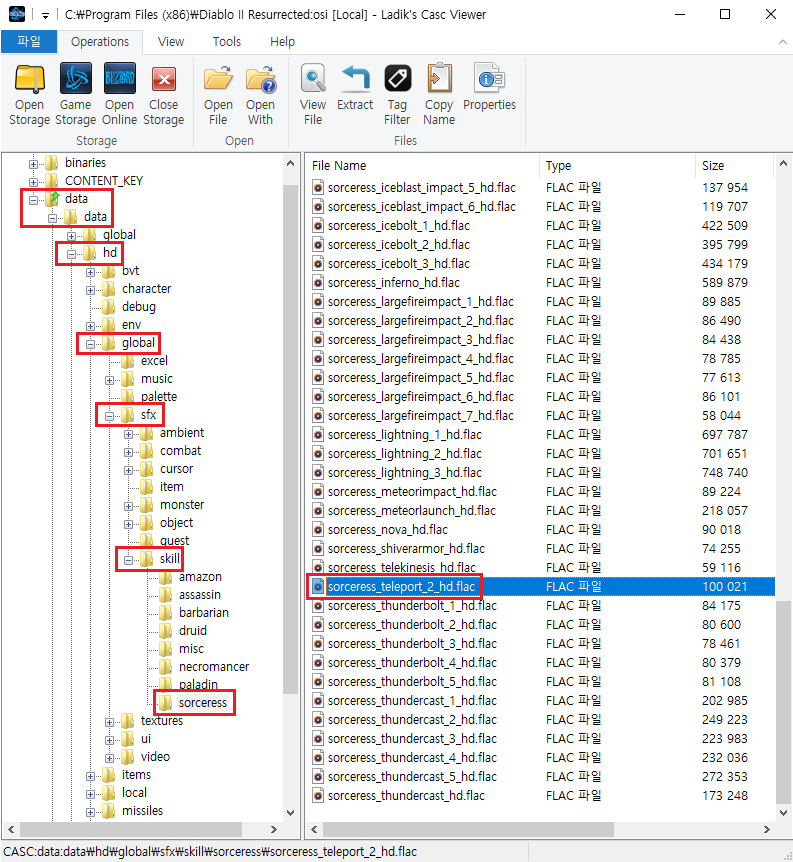Click the Extract arrow icon

pos(355,78)
